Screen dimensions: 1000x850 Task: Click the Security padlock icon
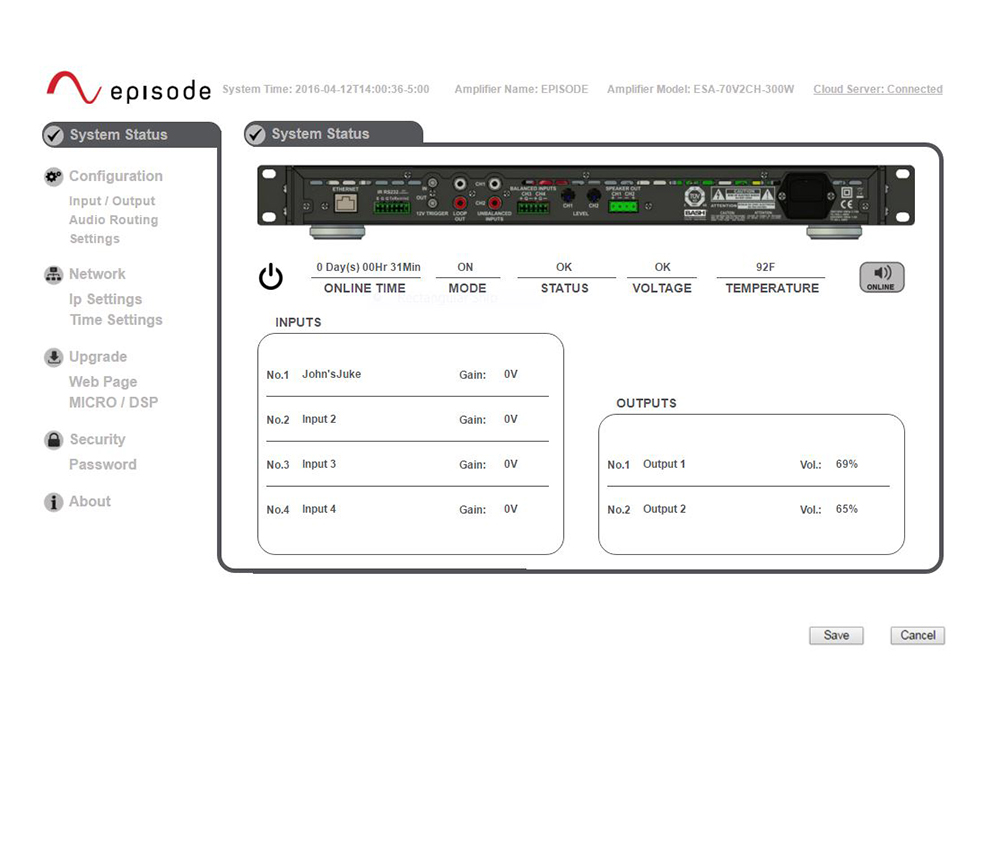[x=54, y=440]
